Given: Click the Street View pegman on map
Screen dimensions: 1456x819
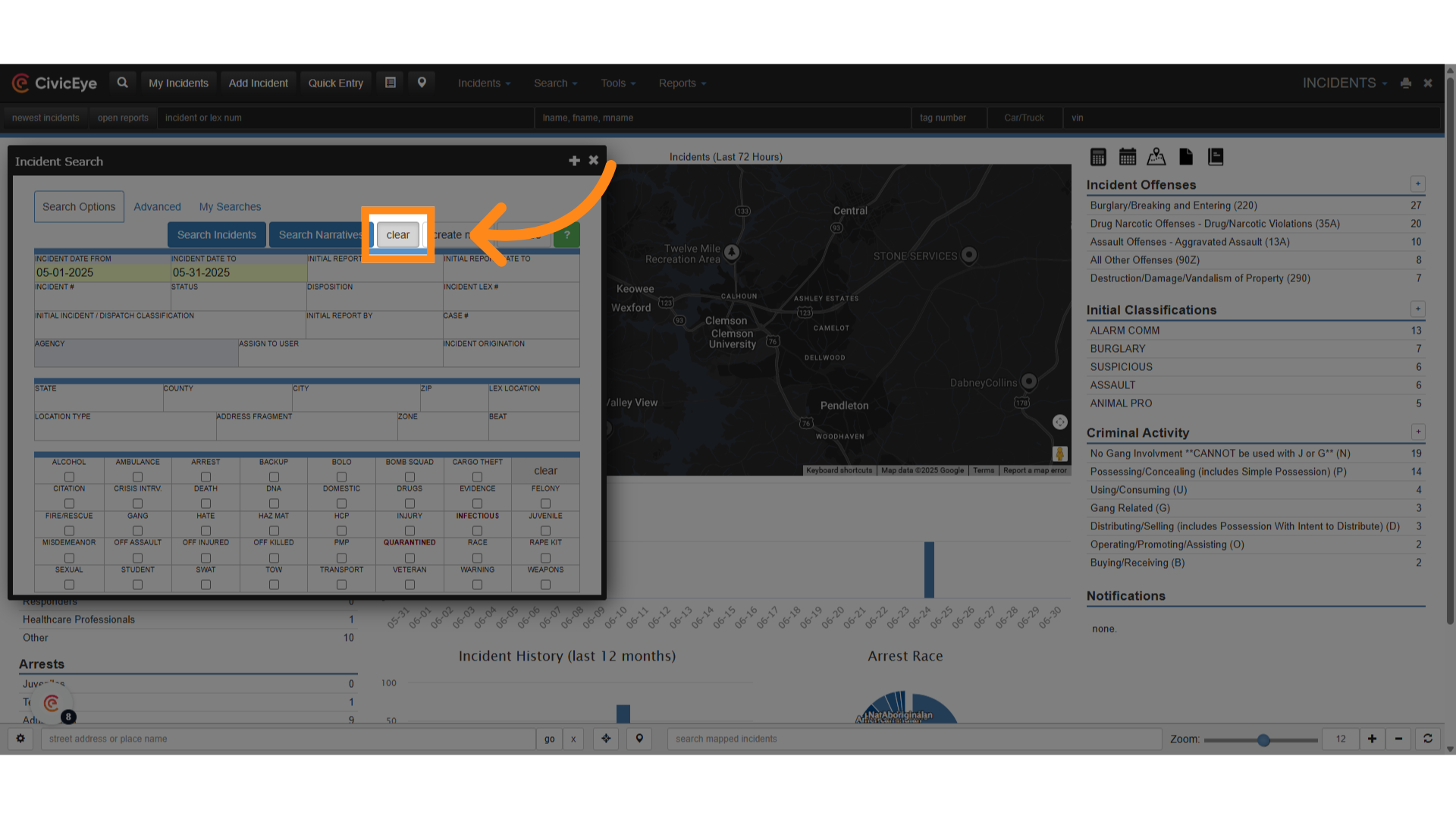Looking at the screenshot, I should [x=1060, y=454].
